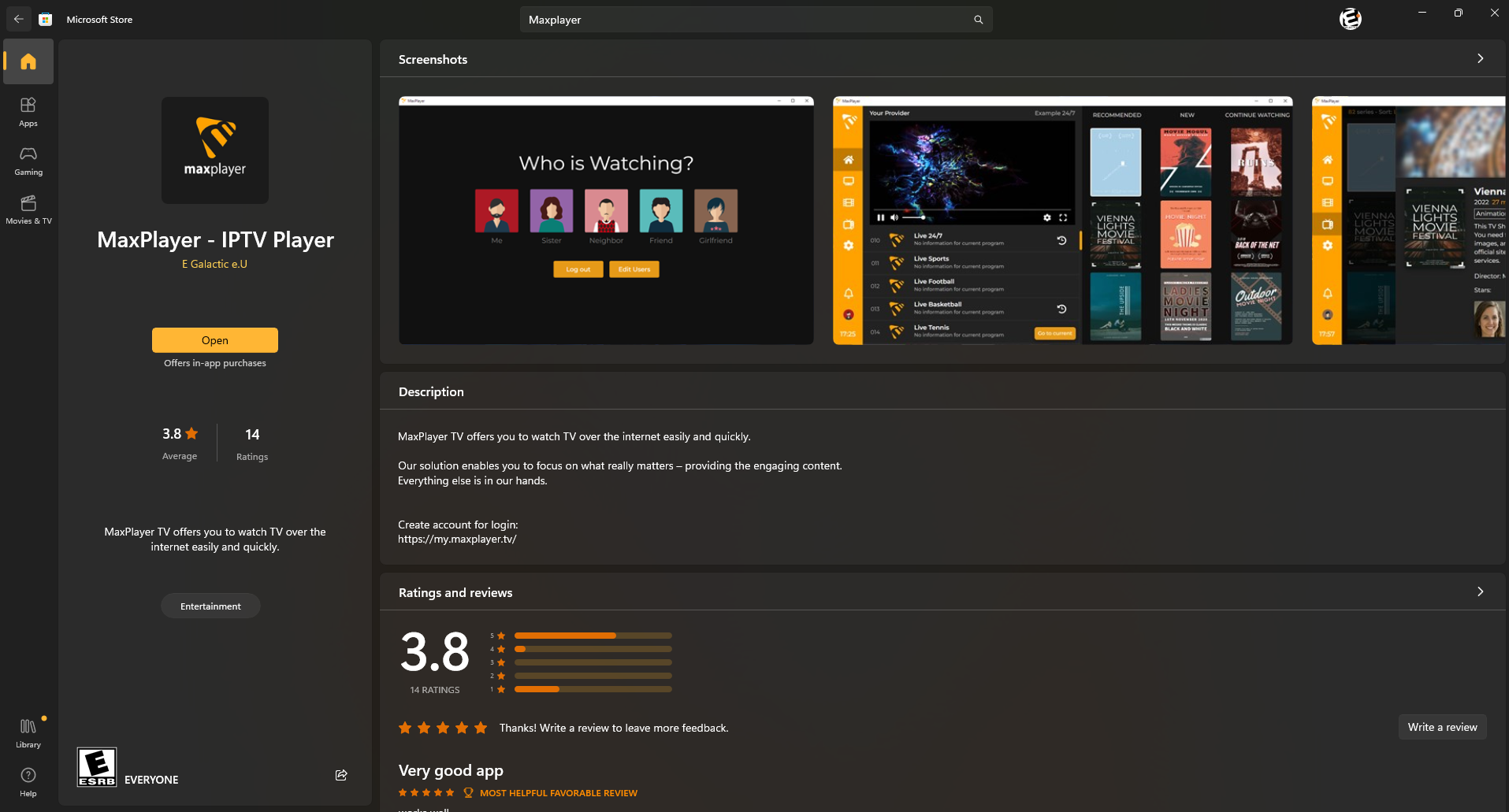Viewport: 1509px width, 812px height.
Task: Click the Open app button
Action: click(214, 340)
